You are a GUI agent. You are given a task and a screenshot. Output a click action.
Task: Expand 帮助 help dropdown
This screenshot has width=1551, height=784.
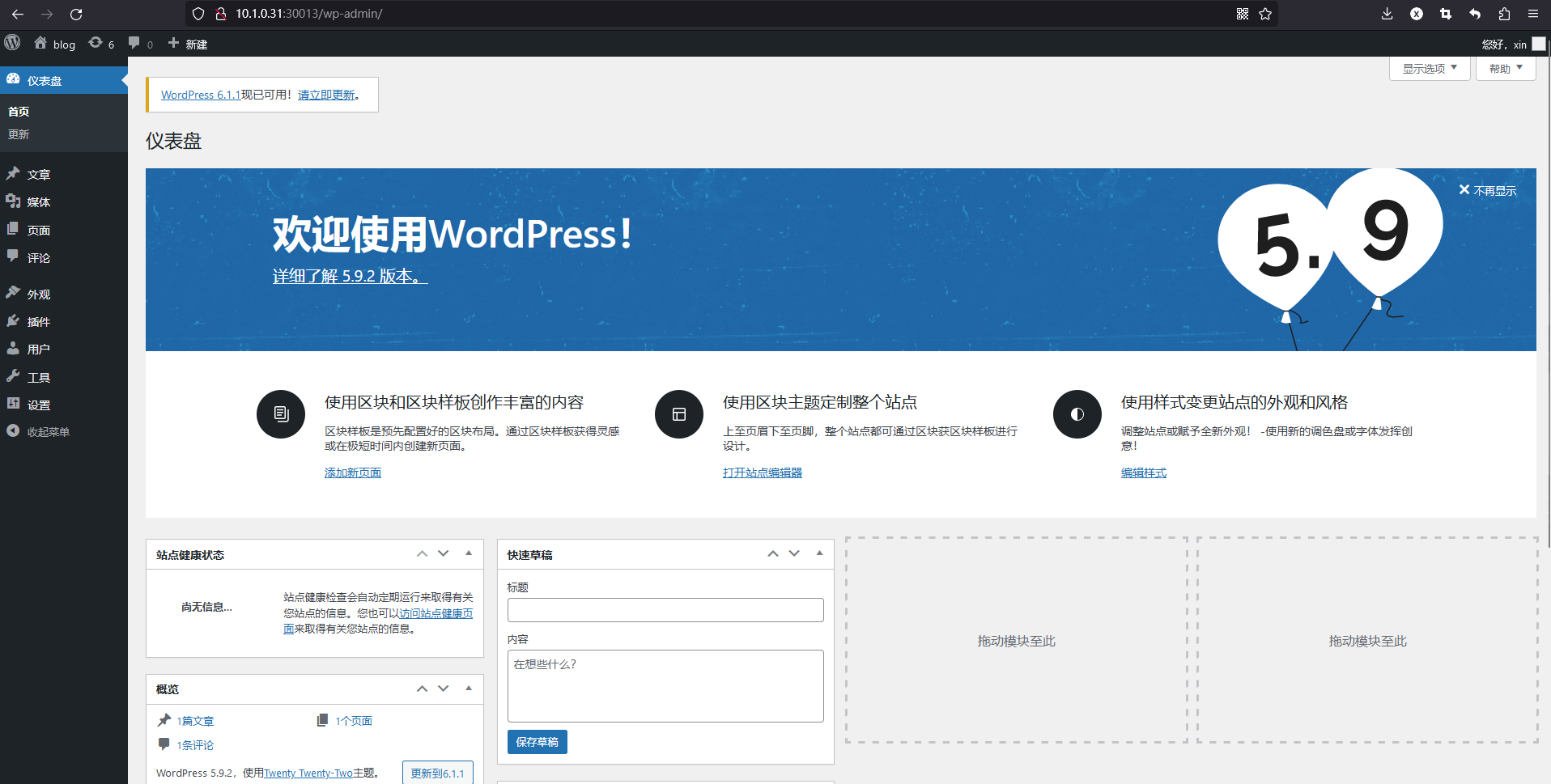coord(1506,68)
